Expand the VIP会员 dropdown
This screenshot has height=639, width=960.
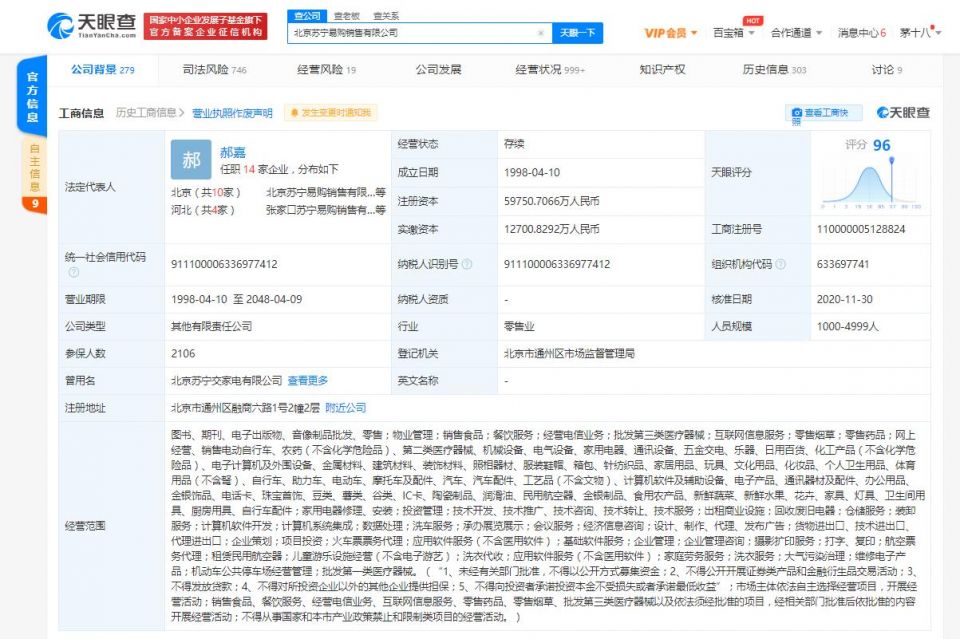pyautogui.click(x=671, y=33)
